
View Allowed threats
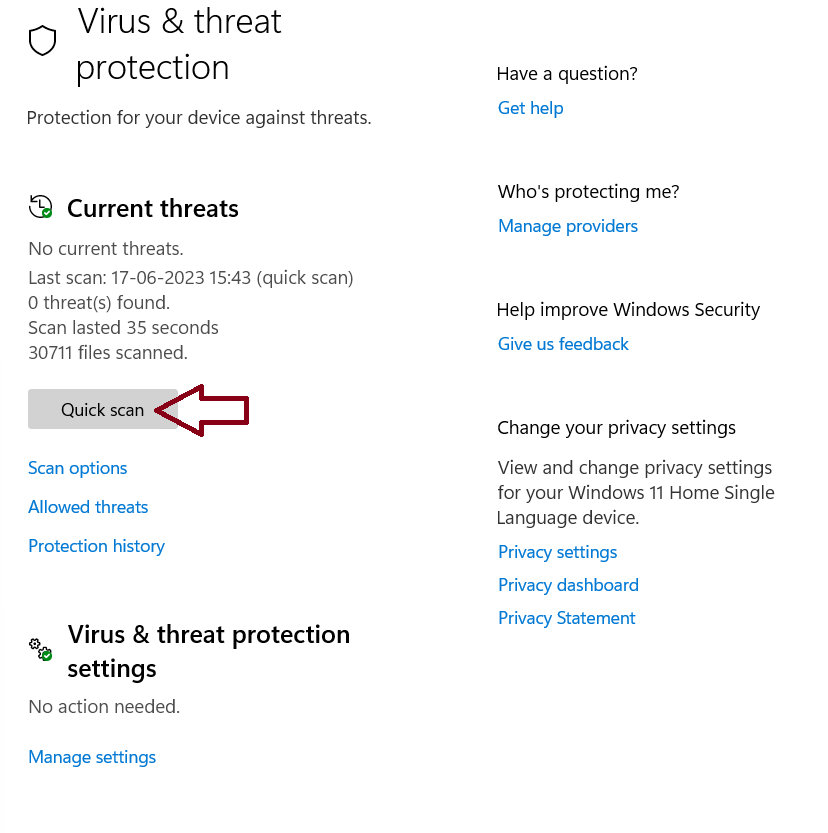[x=88, y=507]
